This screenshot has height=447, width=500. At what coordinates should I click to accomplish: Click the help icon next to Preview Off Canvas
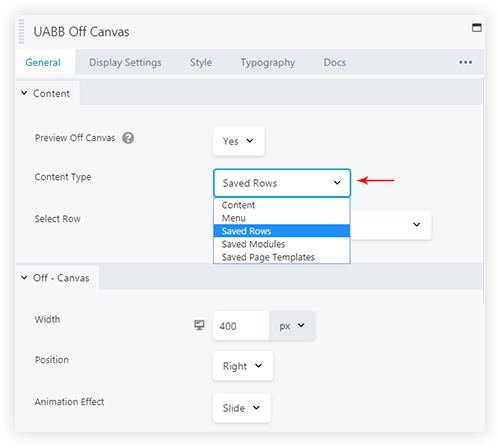coord(128,138)
